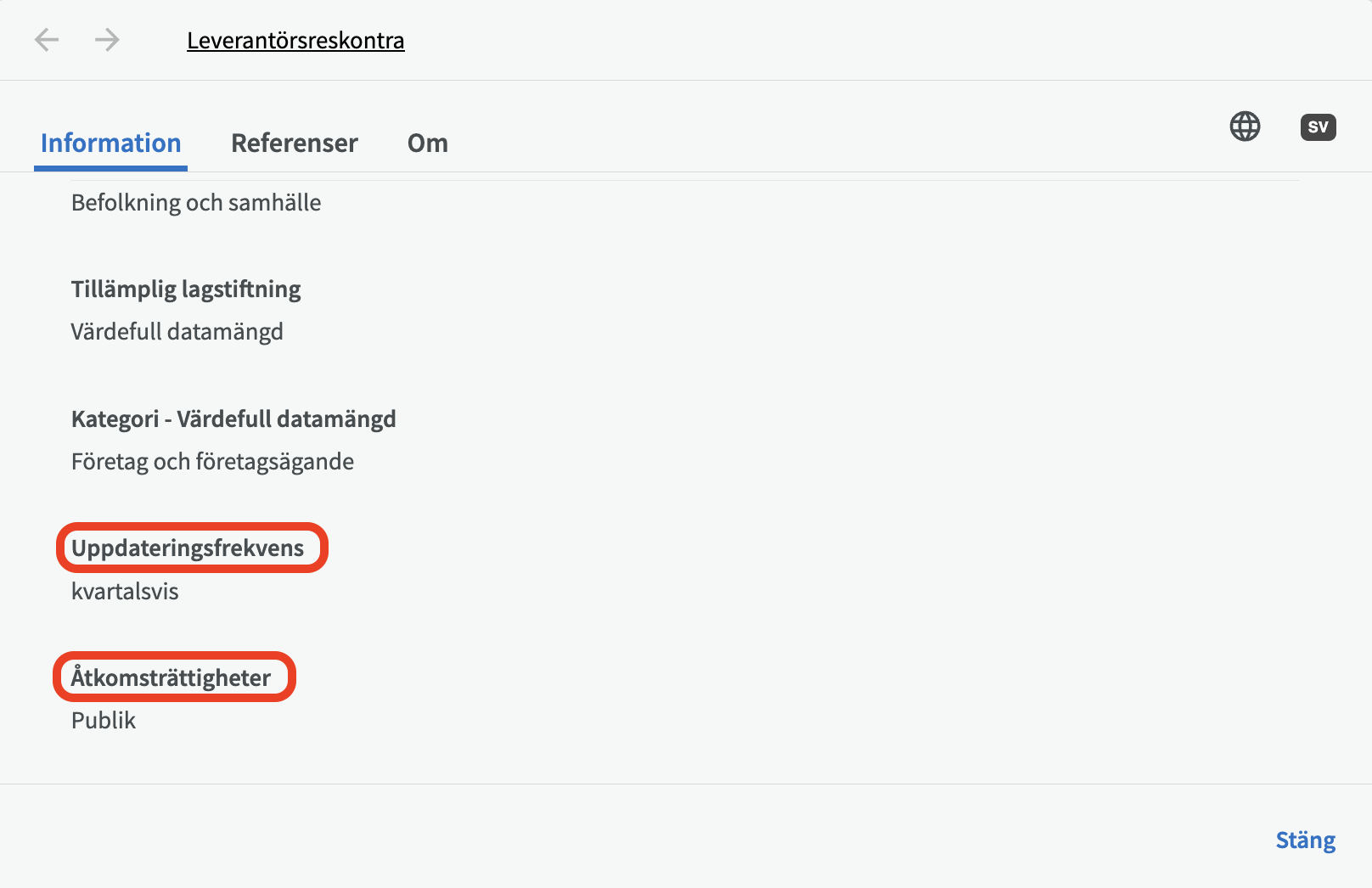Click the globe language icon
This screenshot has height=888, width=1372.
pos(1245,126)
